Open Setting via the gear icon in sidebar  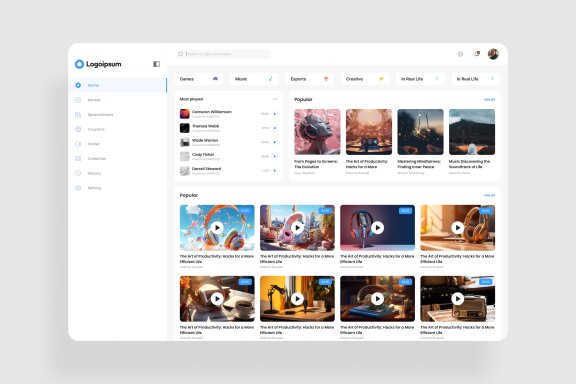click(78, 188)
